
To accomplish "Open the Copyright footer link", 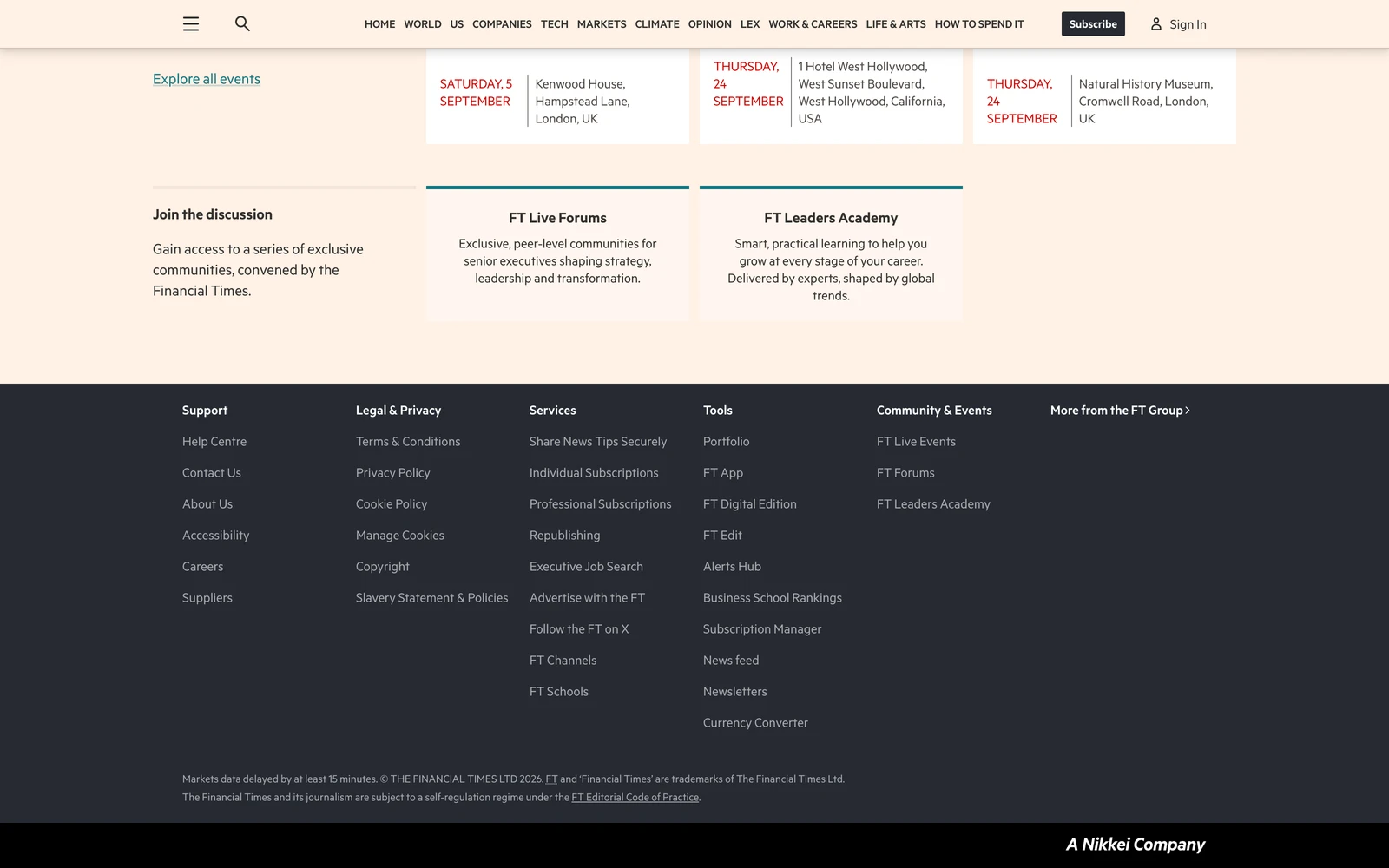I will [383, 567].
